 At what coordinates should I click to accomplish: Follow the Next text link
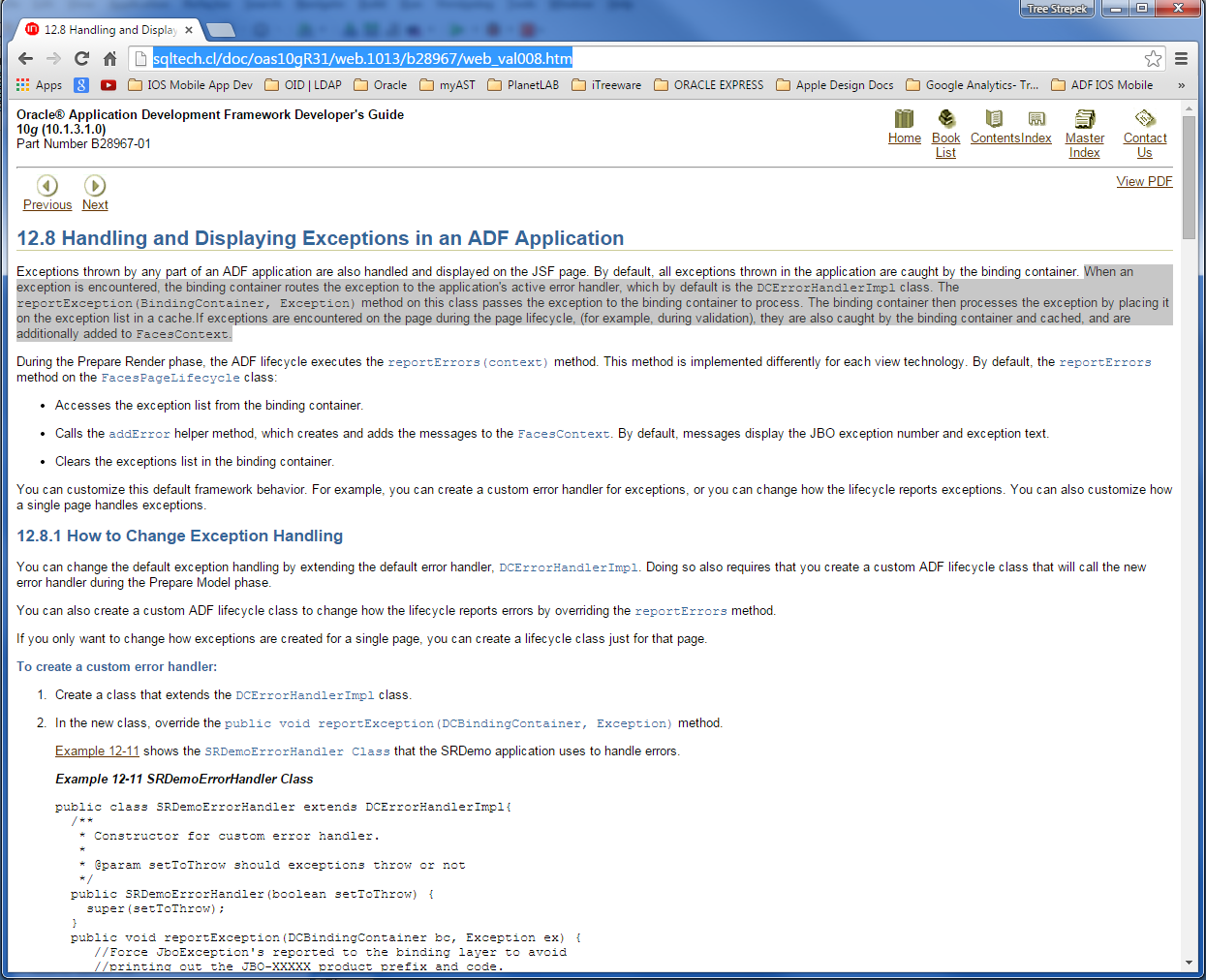click(x=95, y=205)
